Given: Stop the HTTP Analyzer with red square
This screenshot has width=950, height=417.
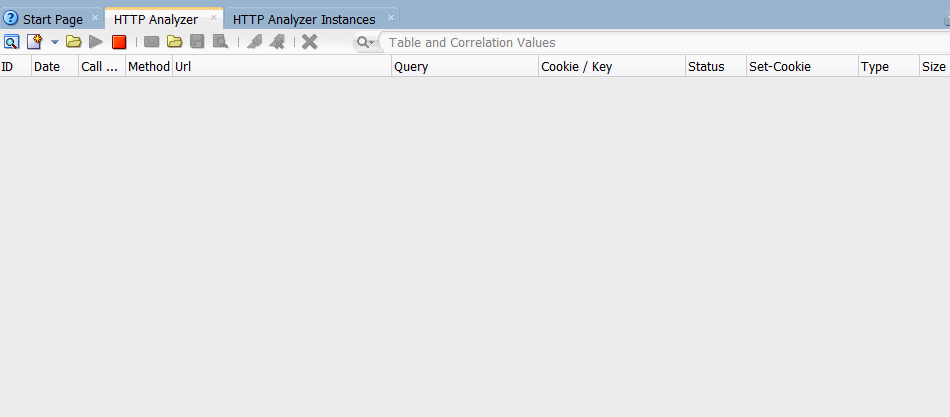Looking at the screenshot, I should coord(119,42).
